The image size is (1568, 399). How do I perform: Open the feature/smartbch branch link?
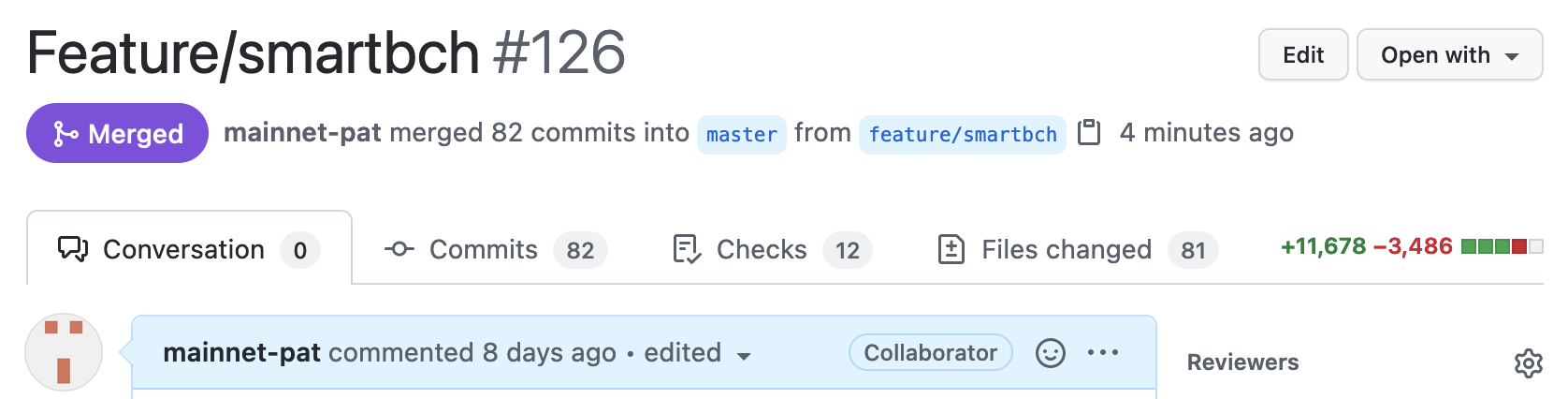[963, 134]
